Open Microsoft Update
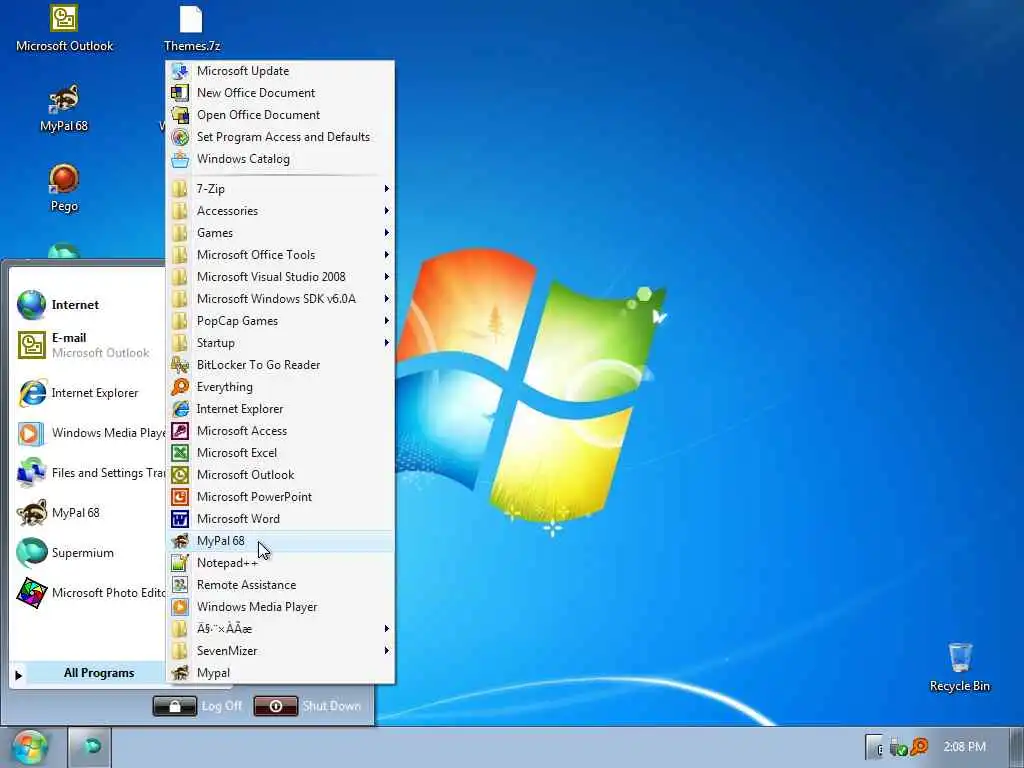 point(280,71)
